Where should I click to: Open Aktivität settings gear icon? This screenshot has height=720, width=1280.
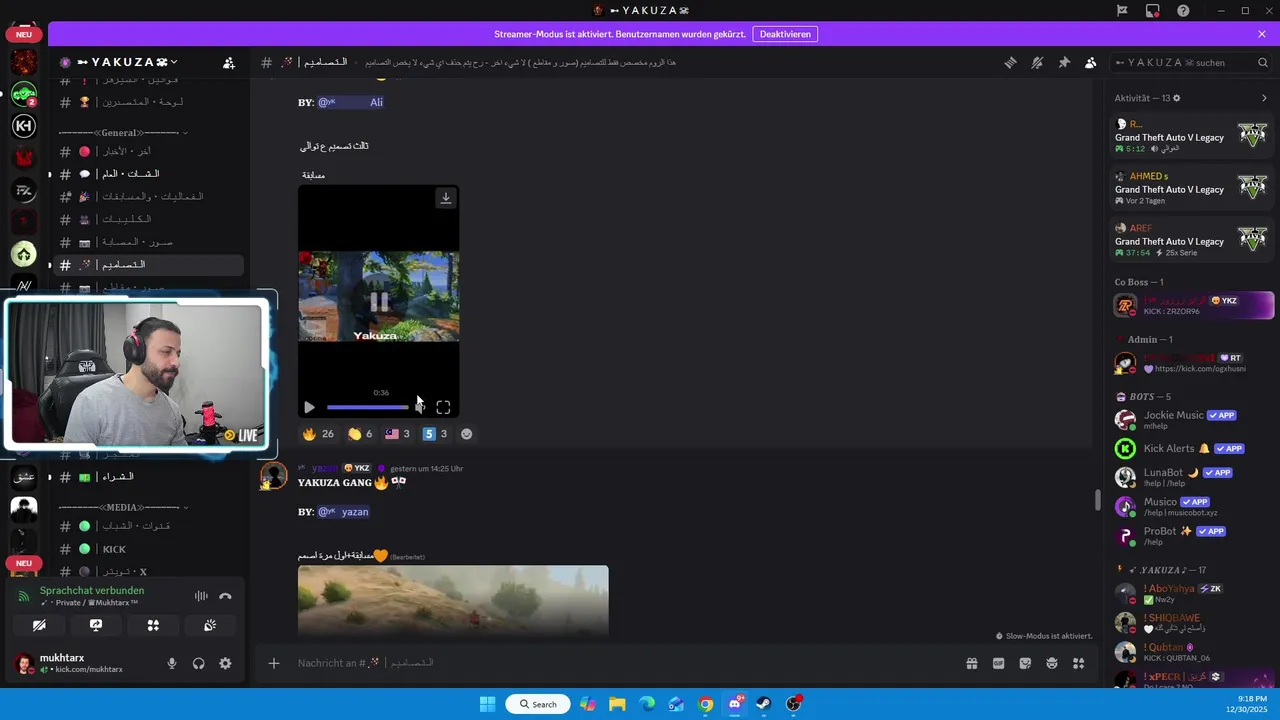tap(1176, 98)
